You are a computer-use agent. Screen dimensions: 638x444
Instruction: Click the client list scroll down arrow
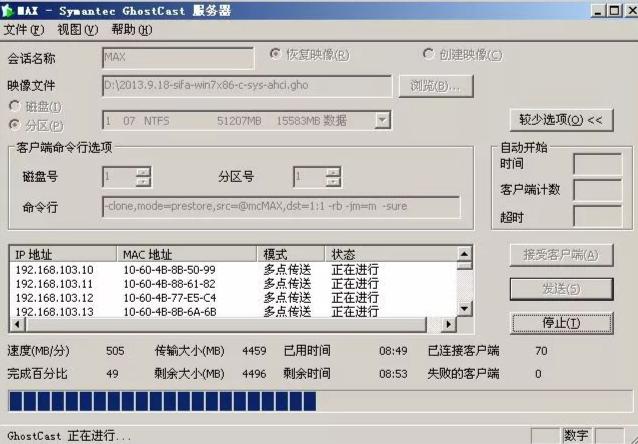click(x=464, y=309)
